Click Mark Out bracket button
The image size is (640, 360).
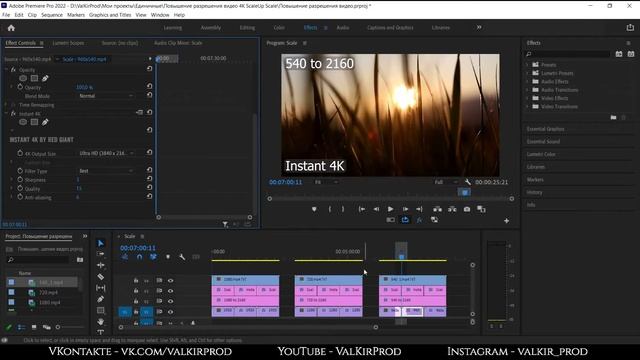[x=343, y=209]
